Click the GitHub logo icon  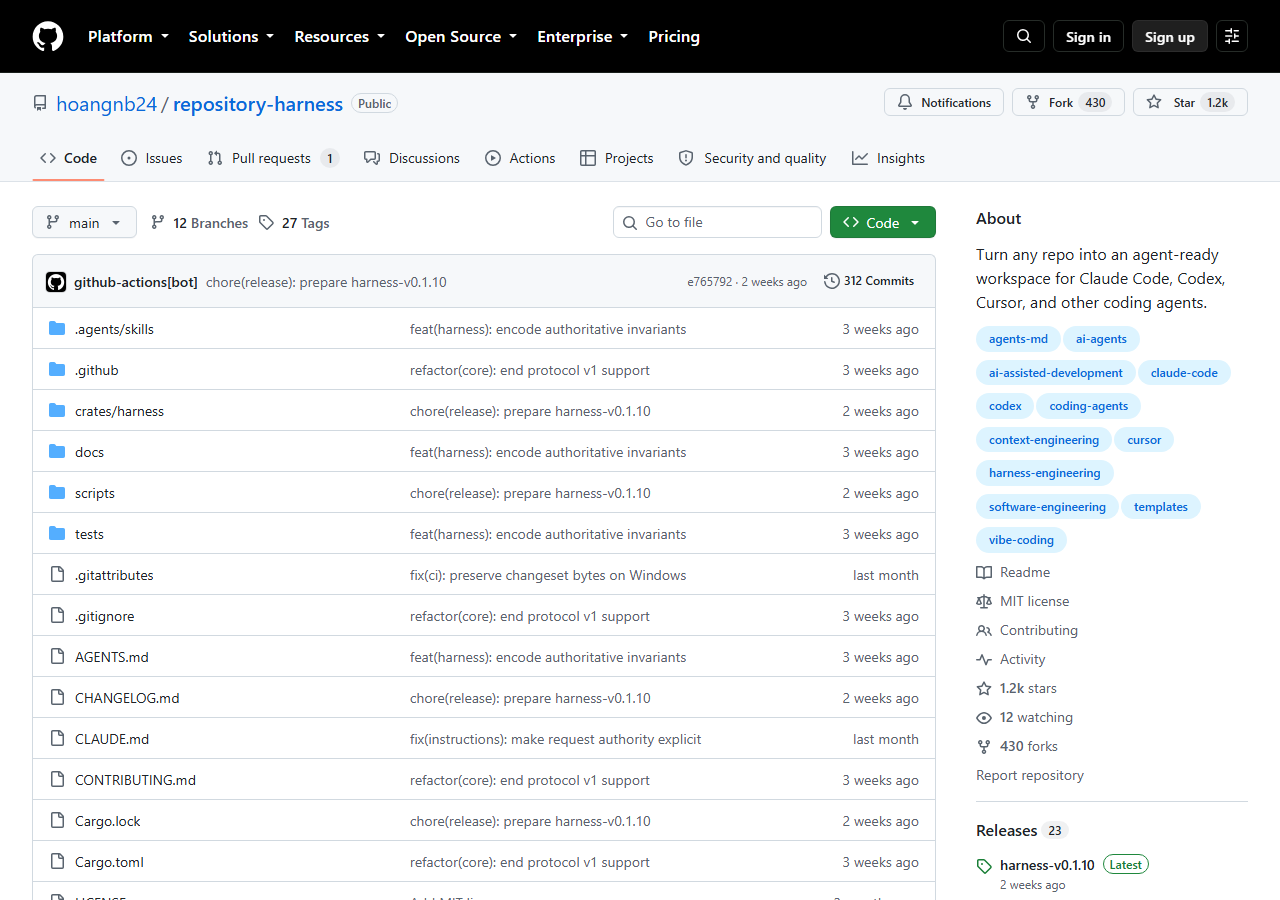(48, 37)
